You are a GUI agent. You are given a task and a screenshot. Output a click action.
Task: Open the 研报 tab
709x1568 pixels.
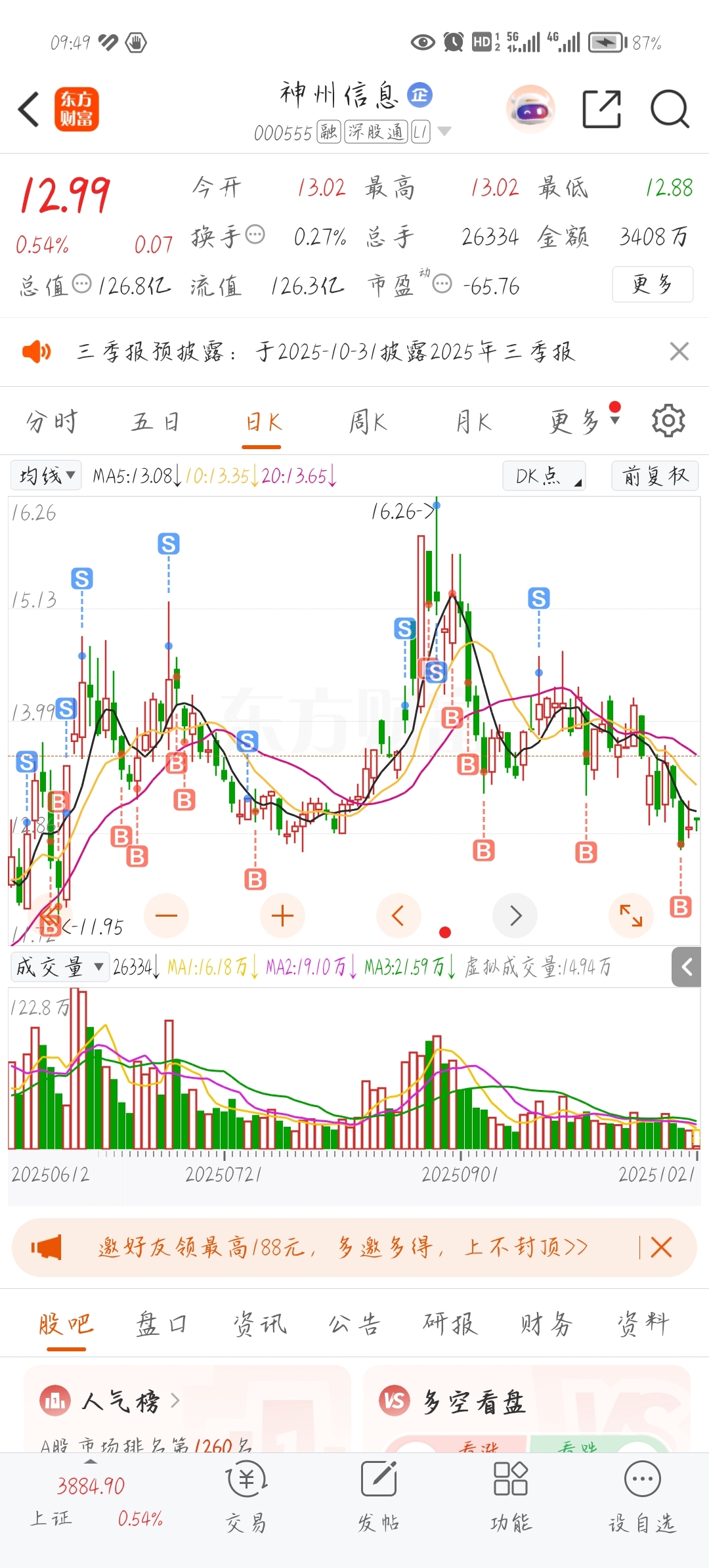pos(450,1323)
